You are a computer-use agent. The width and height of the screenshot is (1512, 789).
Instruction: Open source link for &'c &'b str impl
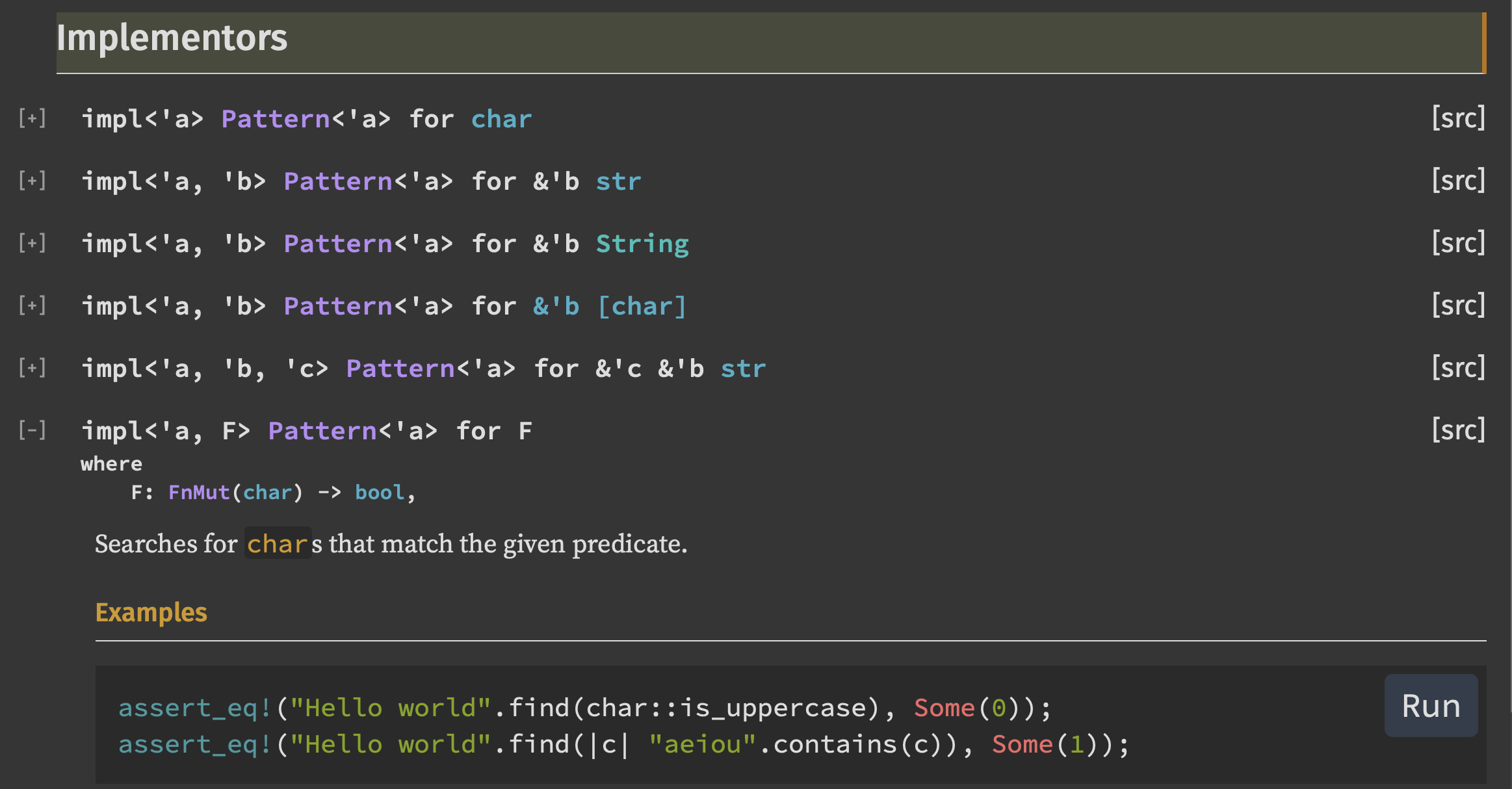[x=1458, y=368]
